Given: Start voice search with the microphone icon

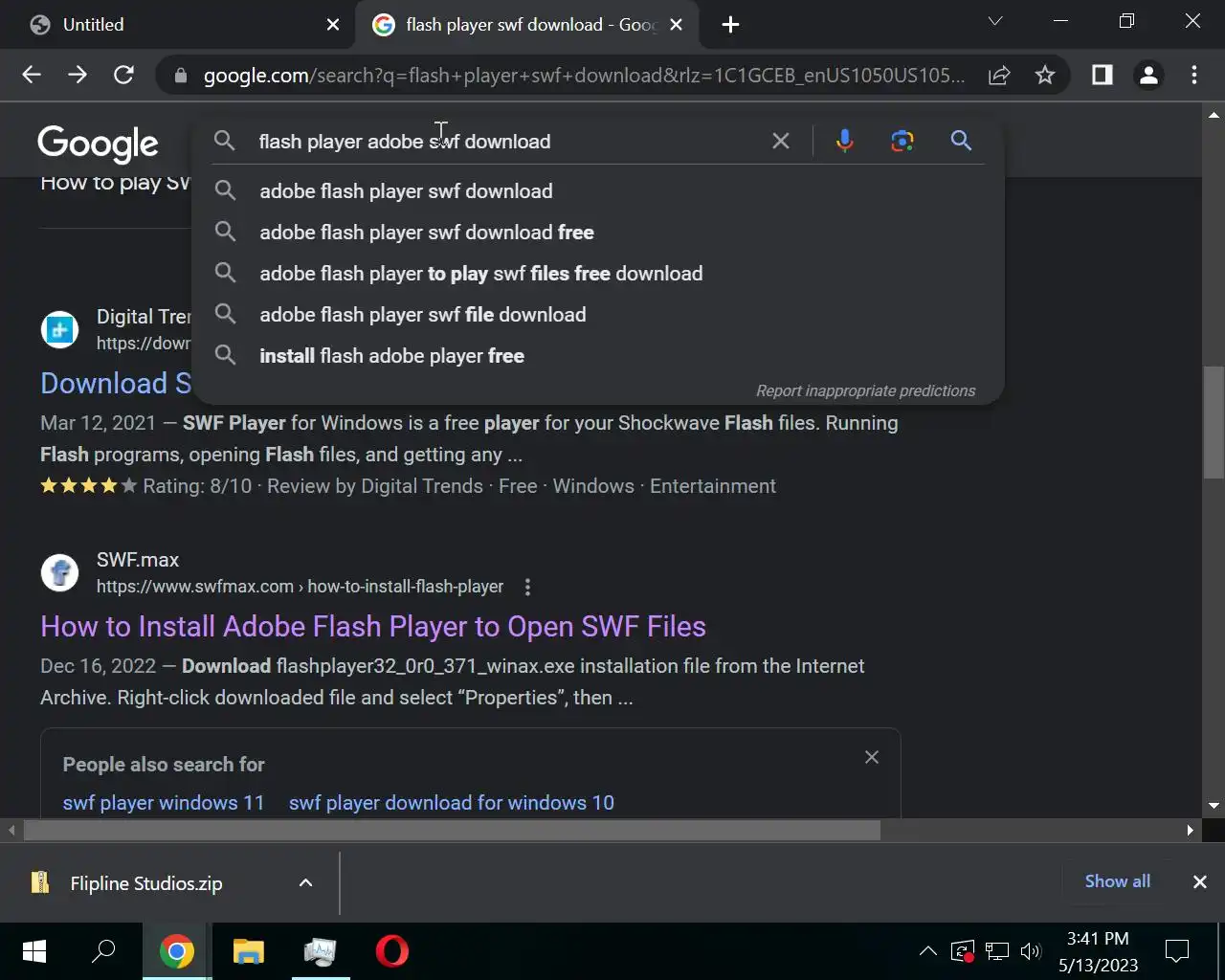Looking at the screenshot, I should pos(844,141).
